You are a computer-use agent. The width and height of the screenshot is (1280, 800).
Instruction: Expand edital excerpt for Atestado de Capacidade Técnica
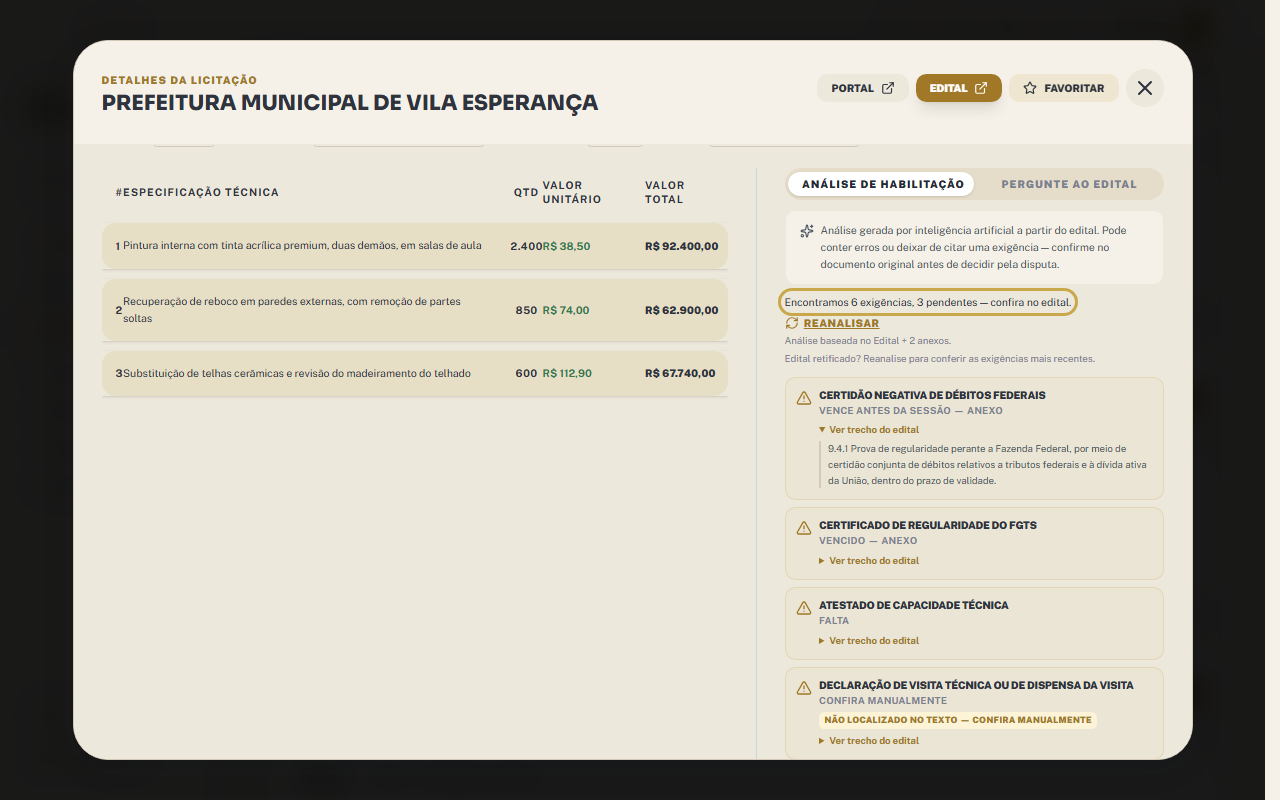click(x=869, y=641)
